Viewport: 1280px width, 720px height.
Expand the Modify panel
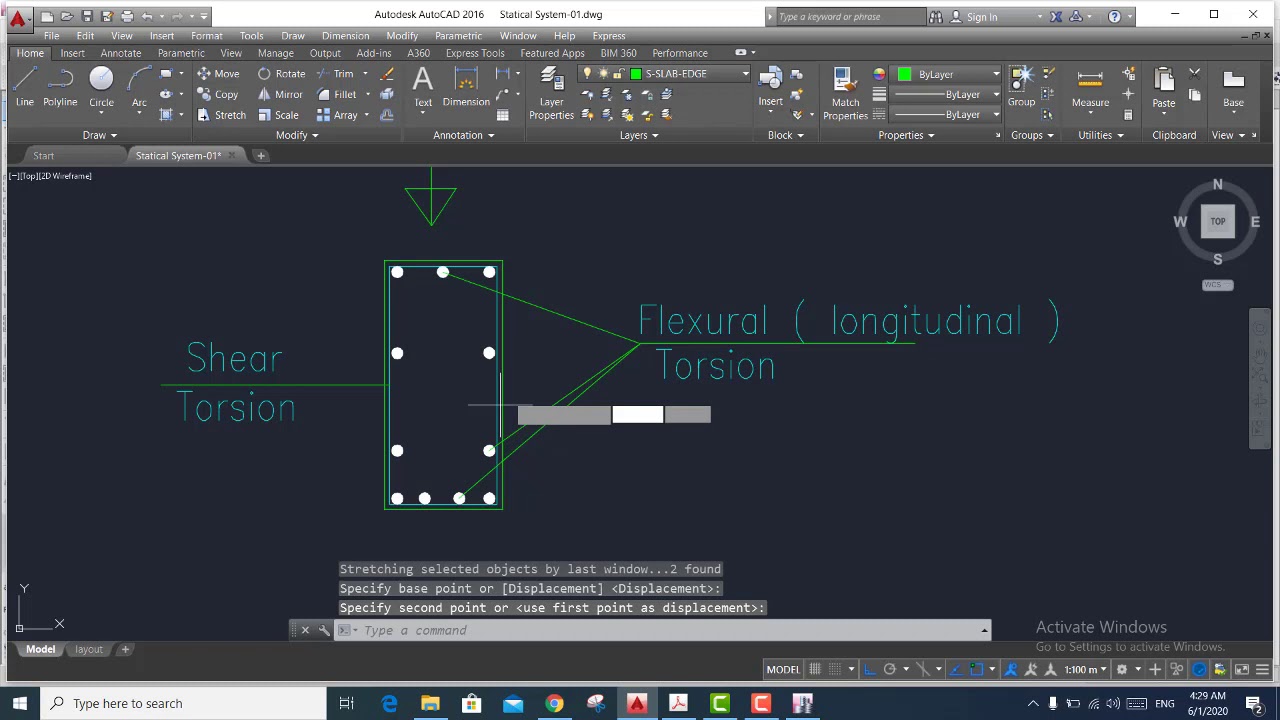point(297,135)
